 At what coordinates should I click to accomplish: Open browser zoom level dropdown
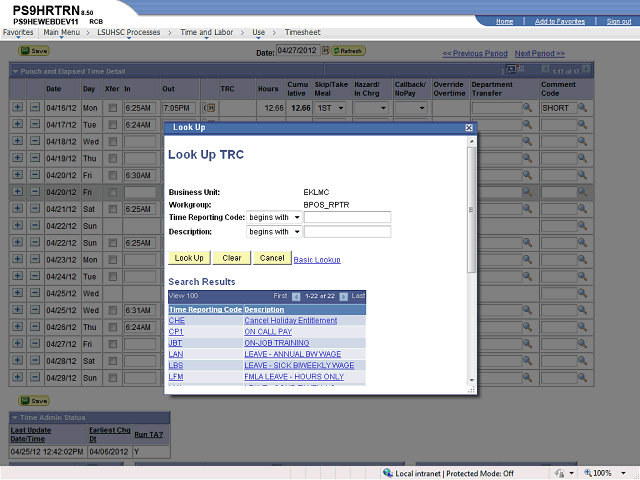623,473
